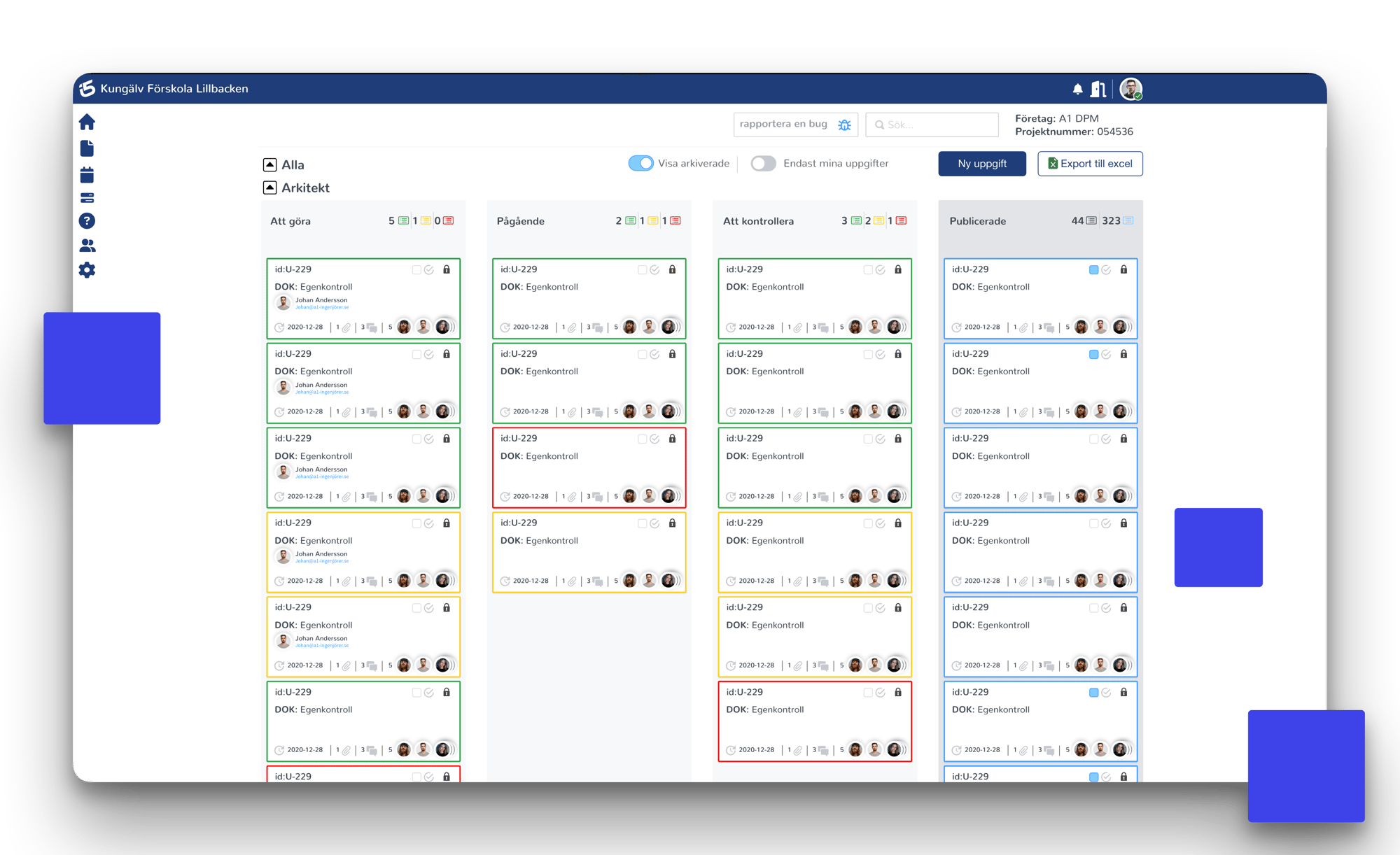
Task: Collapse the Arkitekt section
Action: tap(269, 188)
